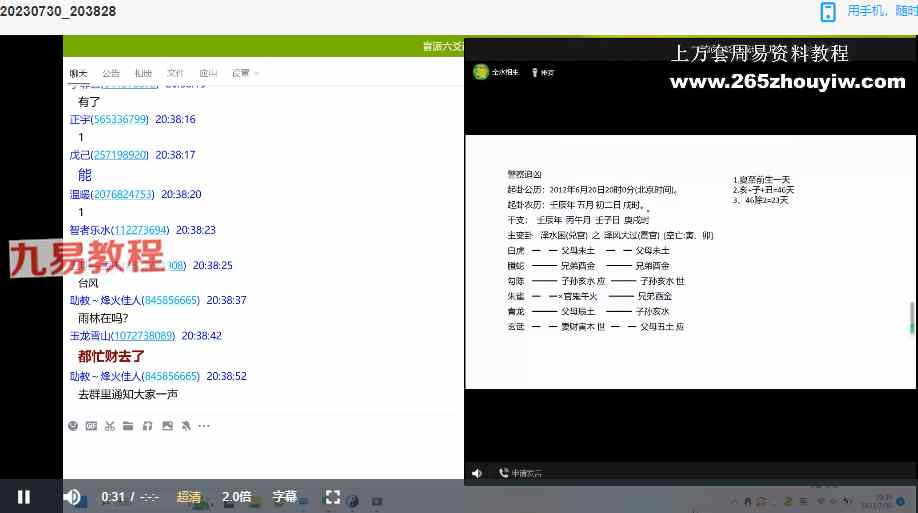Image resolution: width=918 pixels, height=513 pixels.
Task: Click the image send icon in chat toolbar
Action: point(167,426)
